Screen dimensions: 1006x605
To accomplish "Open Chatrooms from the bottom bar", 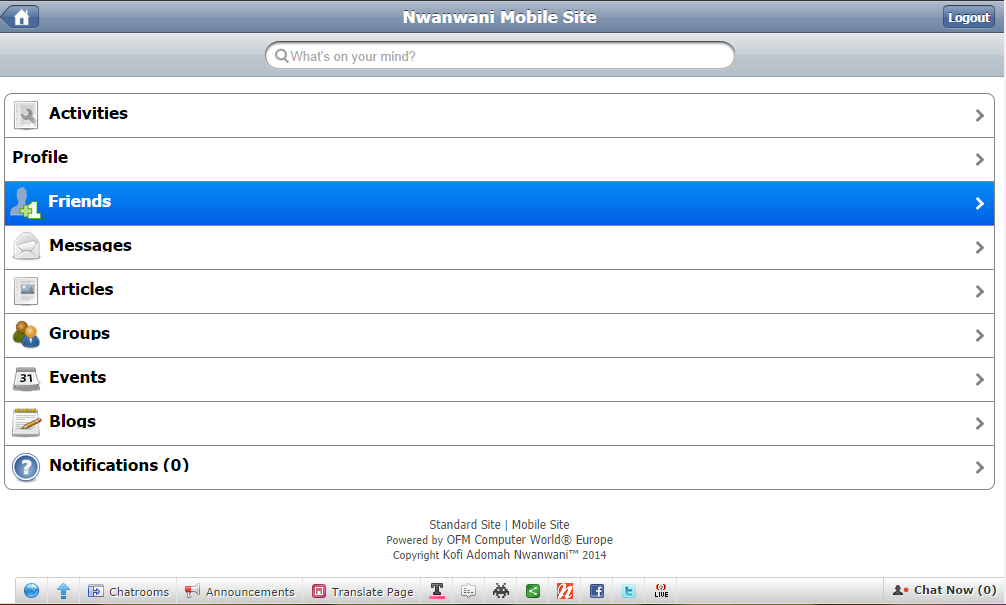I will [x=128, y=592].
